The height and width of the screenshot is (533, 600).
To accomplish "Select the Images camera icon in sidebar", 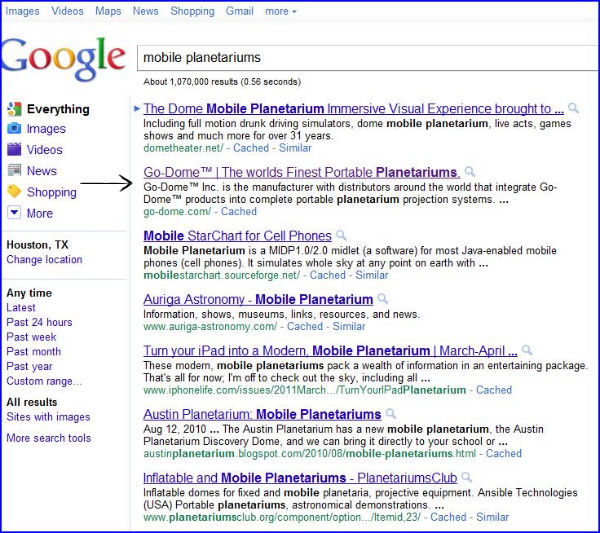I will pyautogui.click(x=14, y=128).
